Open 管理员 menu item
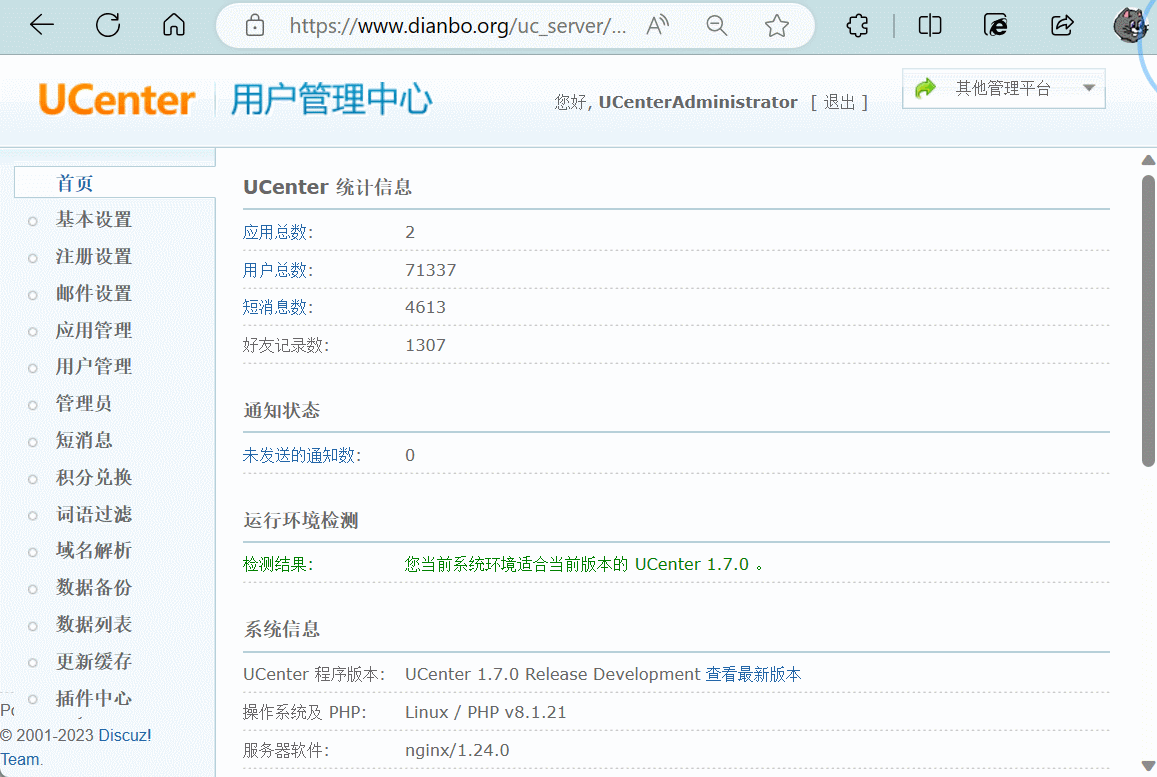Viewport: 1157px width, 777px height. point(84,403)
